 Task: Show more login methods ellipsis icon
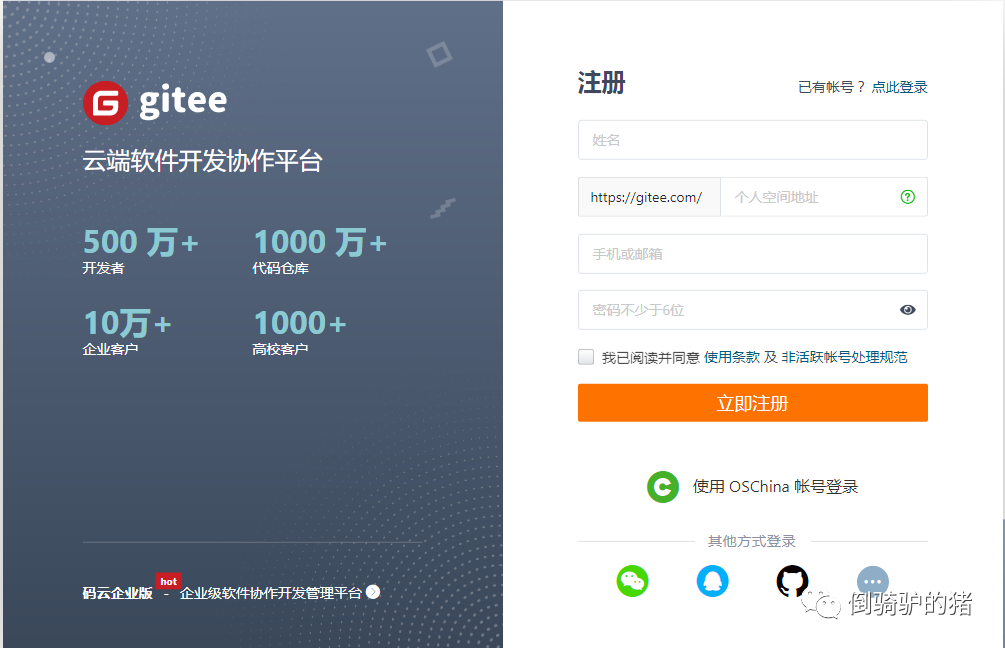pos(873,581)
